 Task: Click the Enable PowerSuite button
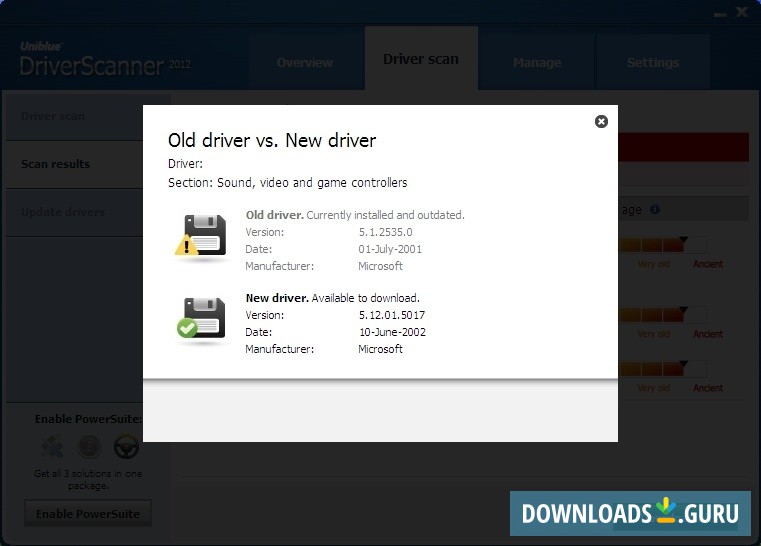(88, 513)
